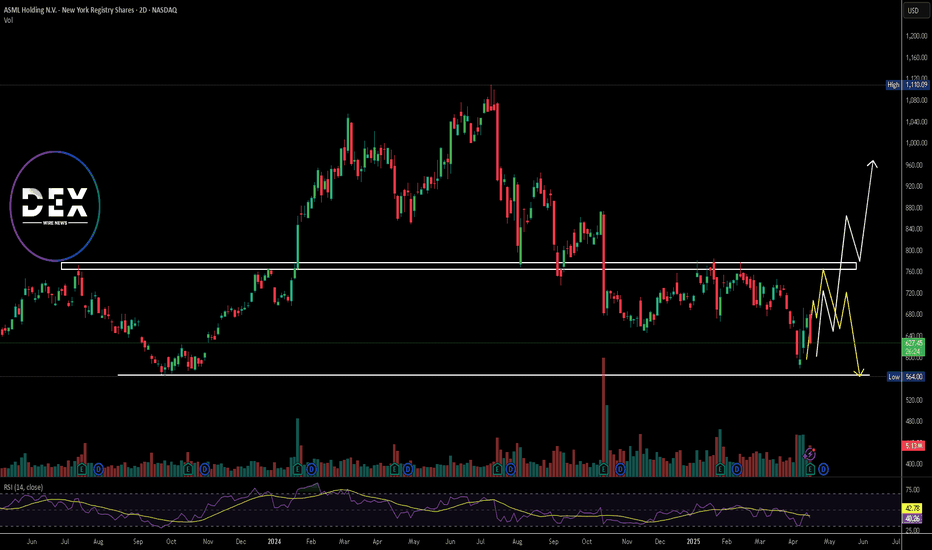Click the 2025 label on the time axis

pos(693,542)
